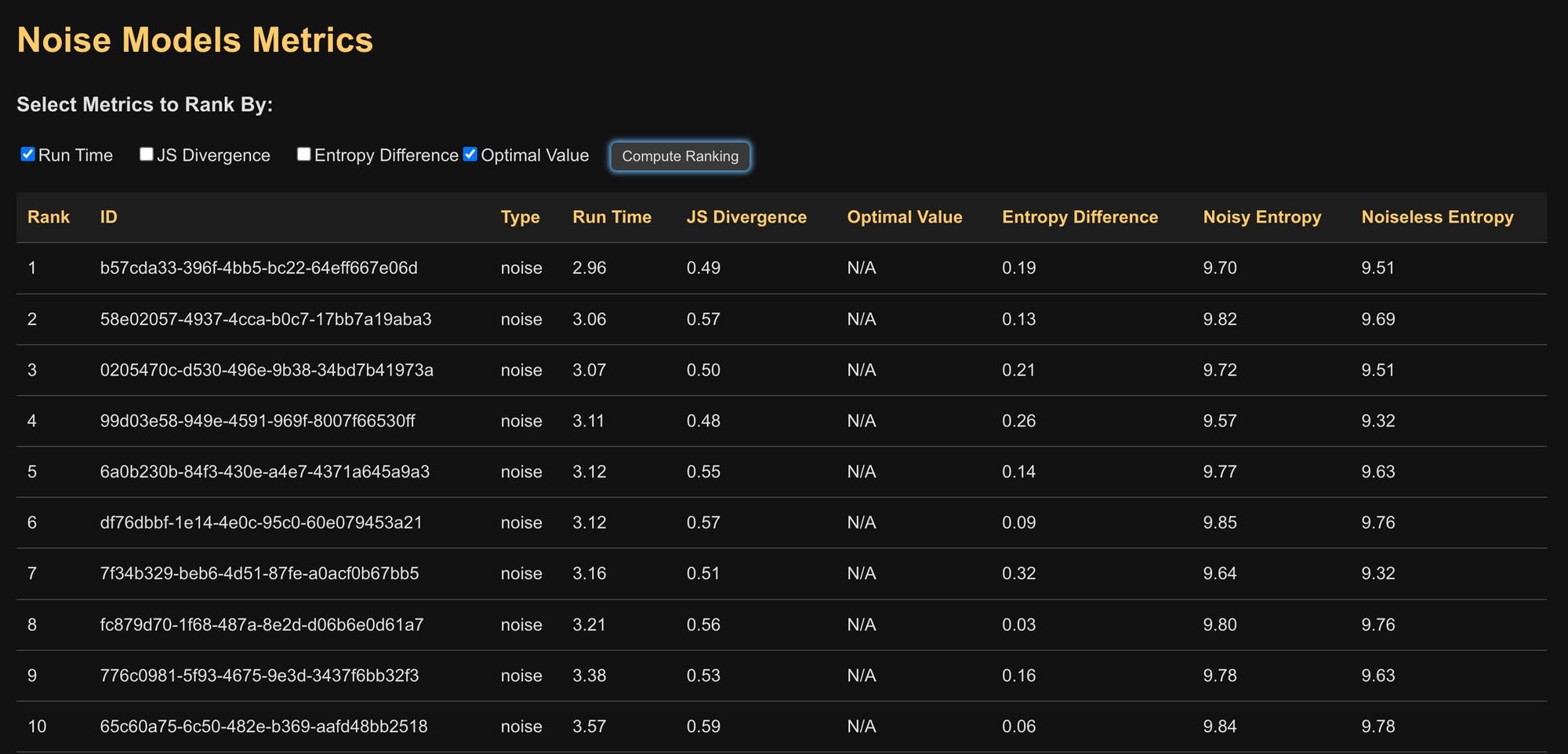Viewport: 1568px width, 754px height.
Task: Click ID b57cda33-396f-4bb5-bc22-64eff667e06d in rank 1
Action: 259,268
